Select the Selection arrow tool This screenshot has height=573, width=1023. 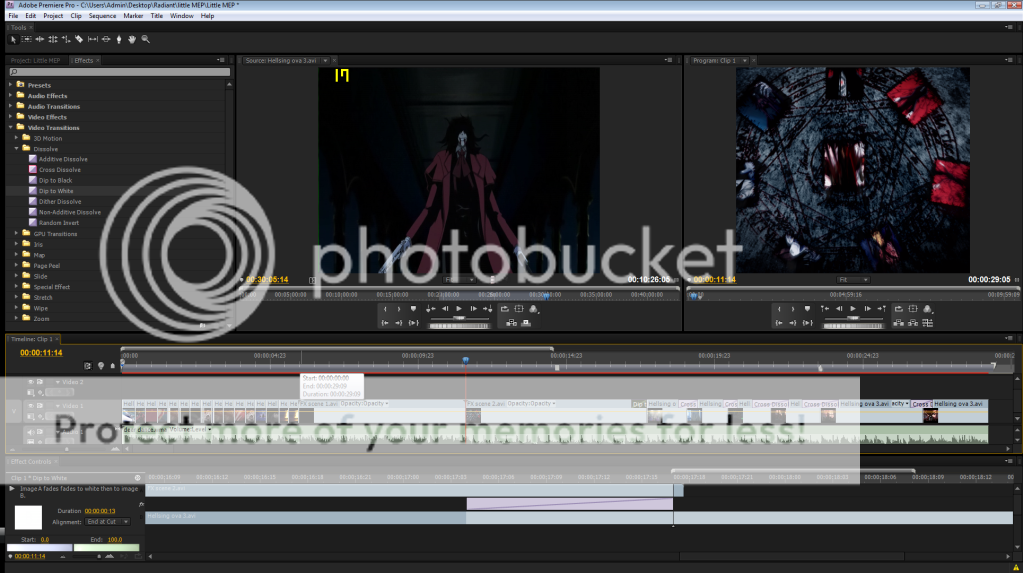[x=13, y=40]
